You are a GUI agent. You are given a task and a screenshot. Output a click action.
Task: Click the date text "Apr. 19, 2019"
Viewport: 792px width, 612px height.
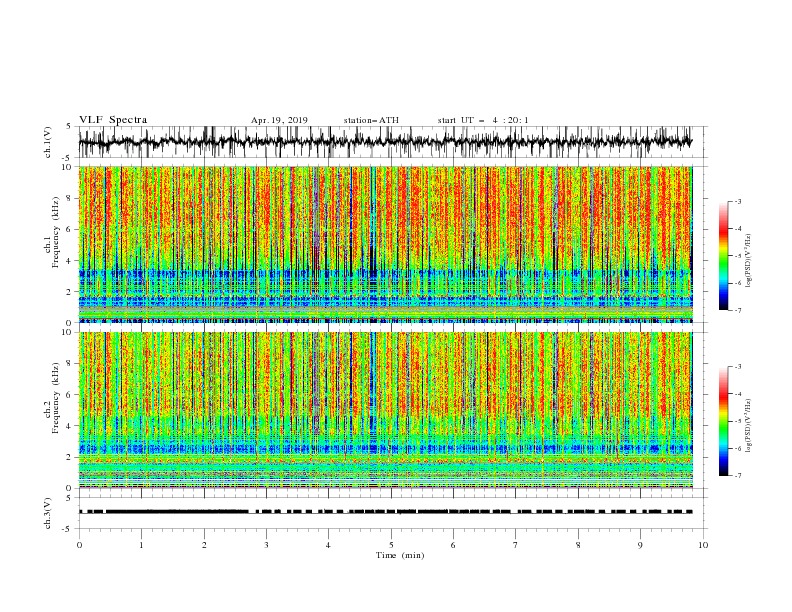[x=279, y=120]
